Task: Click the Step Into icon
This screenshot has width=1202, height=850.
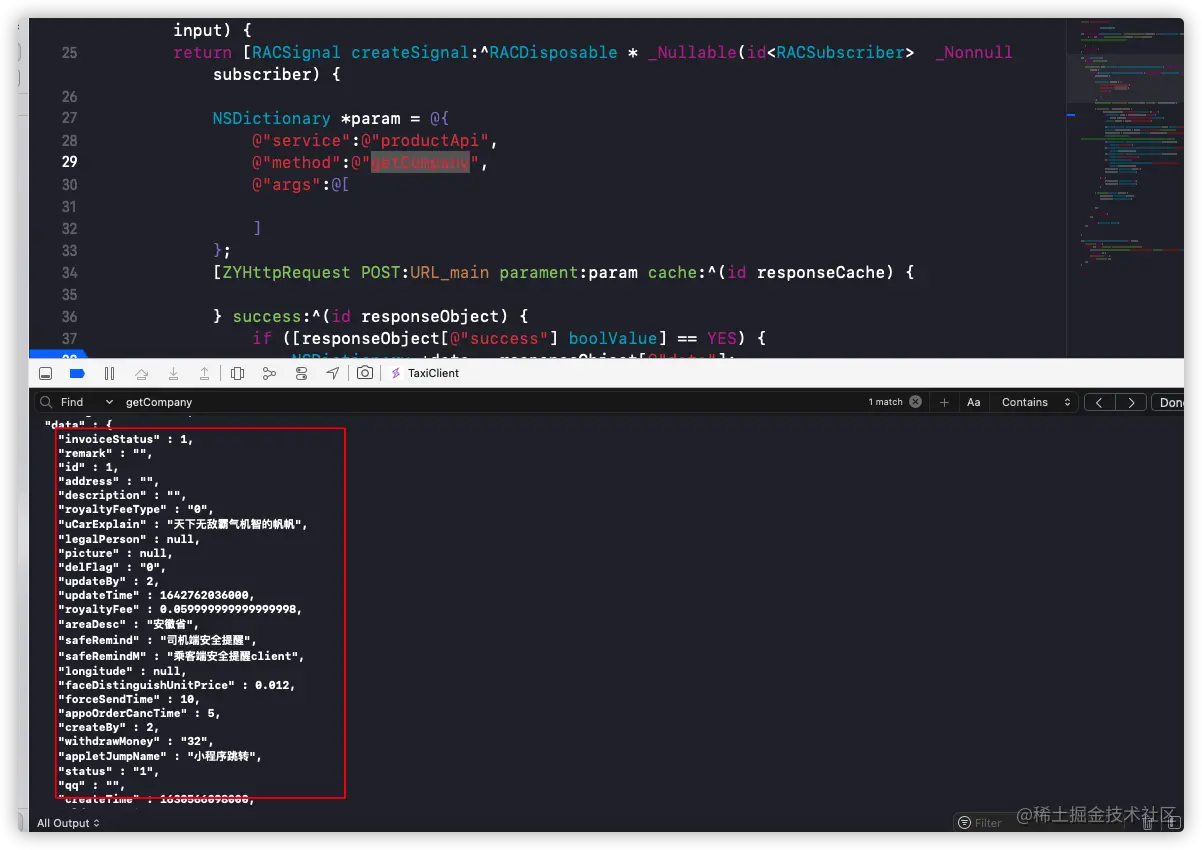Action: [x=173, y=373]
